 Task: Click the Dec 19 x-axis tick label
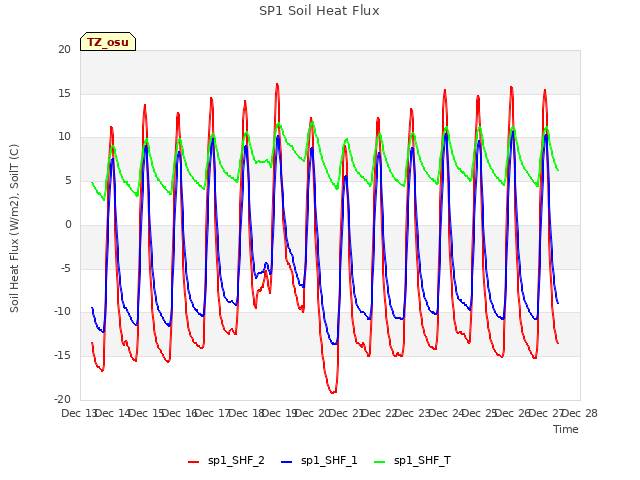(x=282, y=413)
